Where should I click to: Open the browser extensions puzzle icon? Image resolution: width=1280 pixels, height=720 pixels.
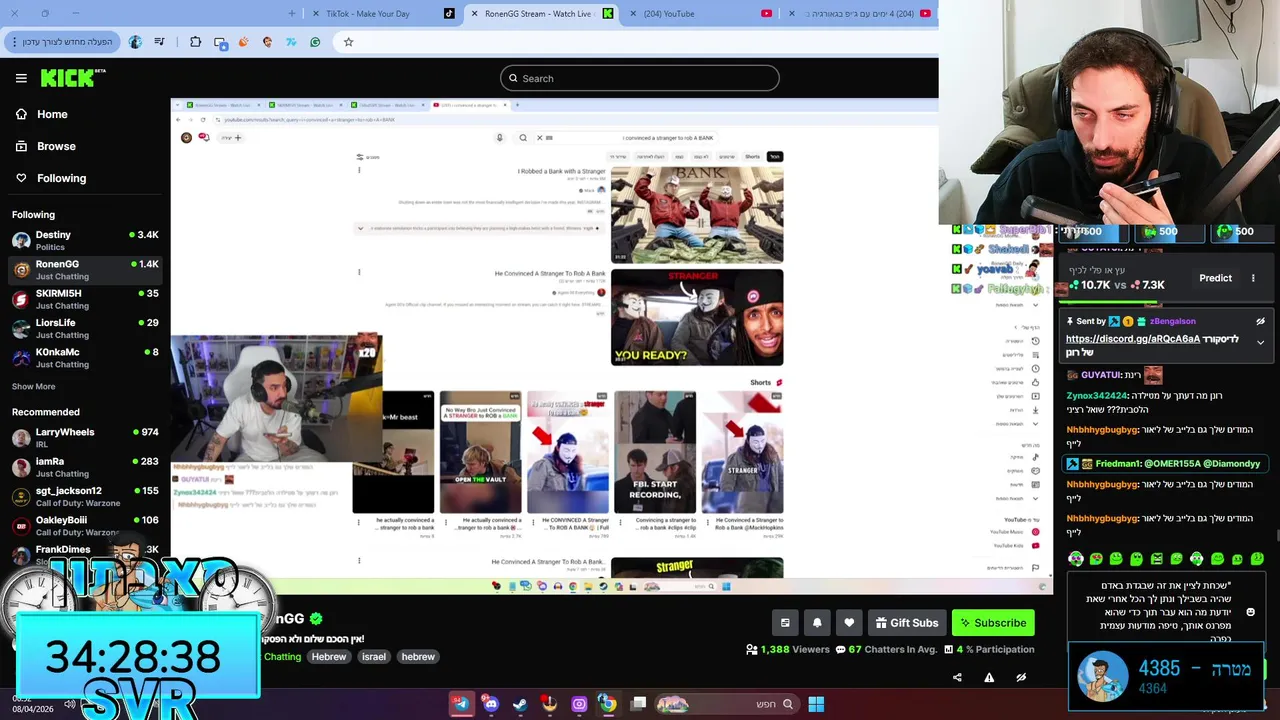[195, 42]
